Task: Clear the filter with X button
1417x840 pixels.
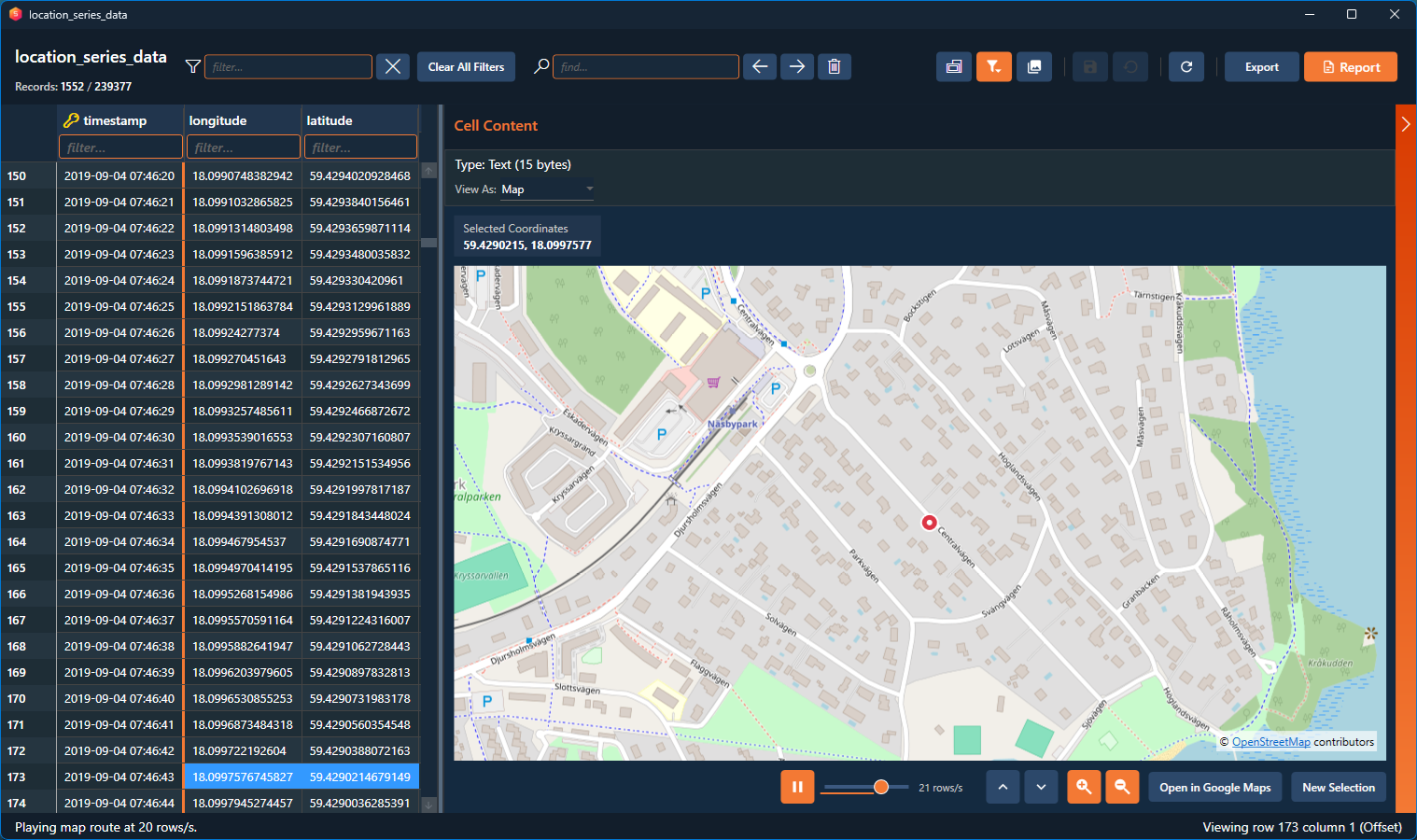Action: click(x=393, y=66)
